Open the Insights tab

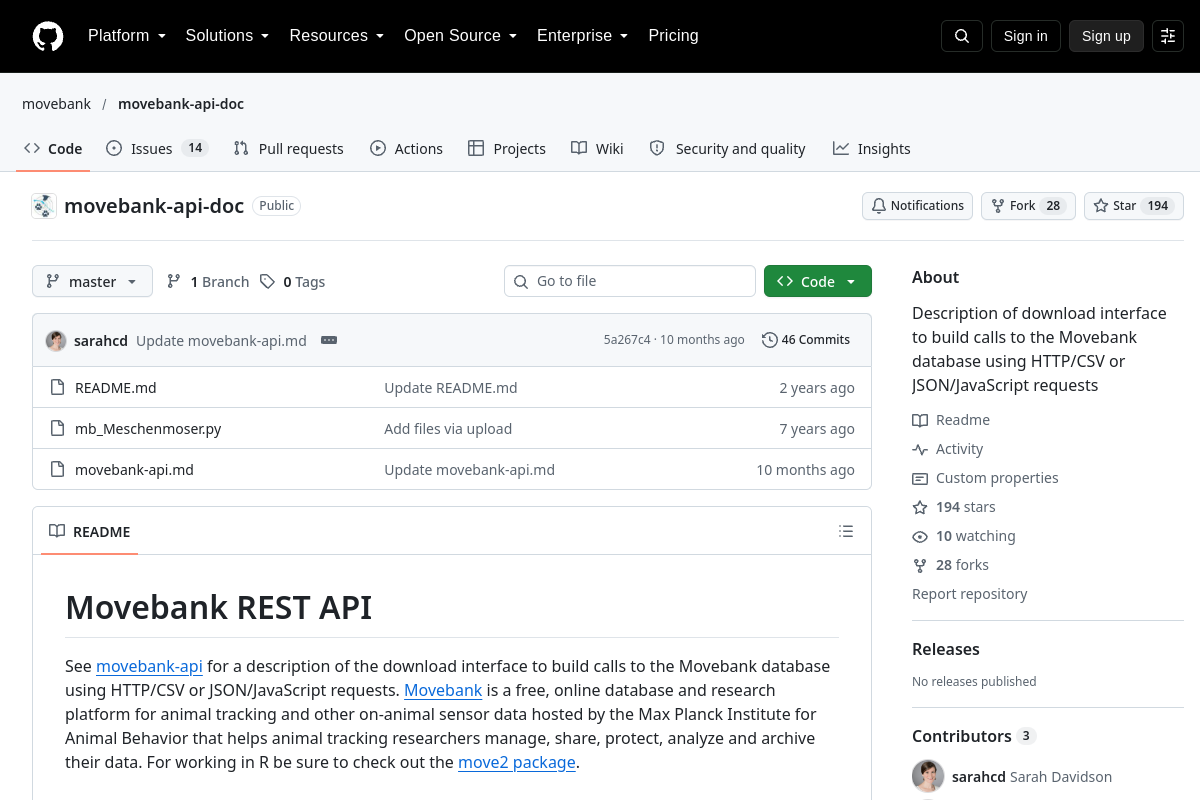click(872, 148)
